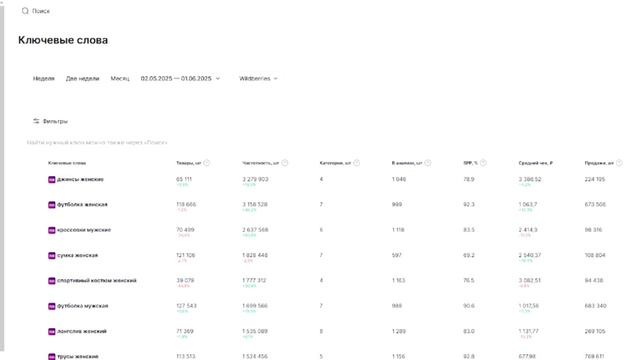
Task: Open the Фильтры filter panel
Action: pyautogui.click(x=50, y=121)
